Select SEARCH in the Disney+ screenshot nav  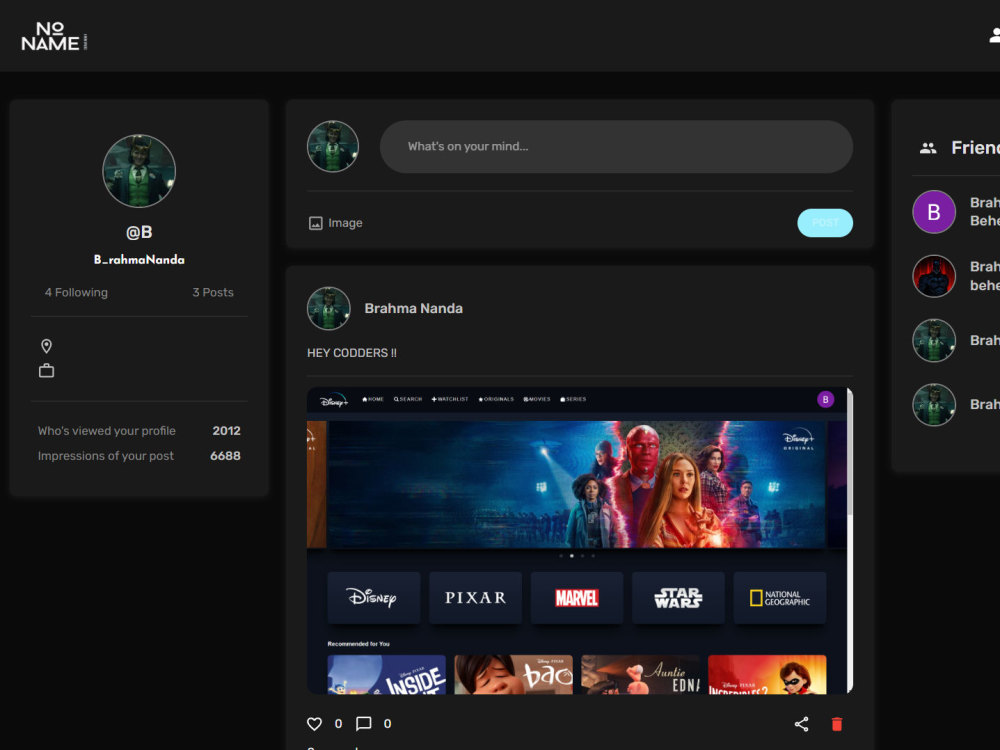[x=408, y=399]
